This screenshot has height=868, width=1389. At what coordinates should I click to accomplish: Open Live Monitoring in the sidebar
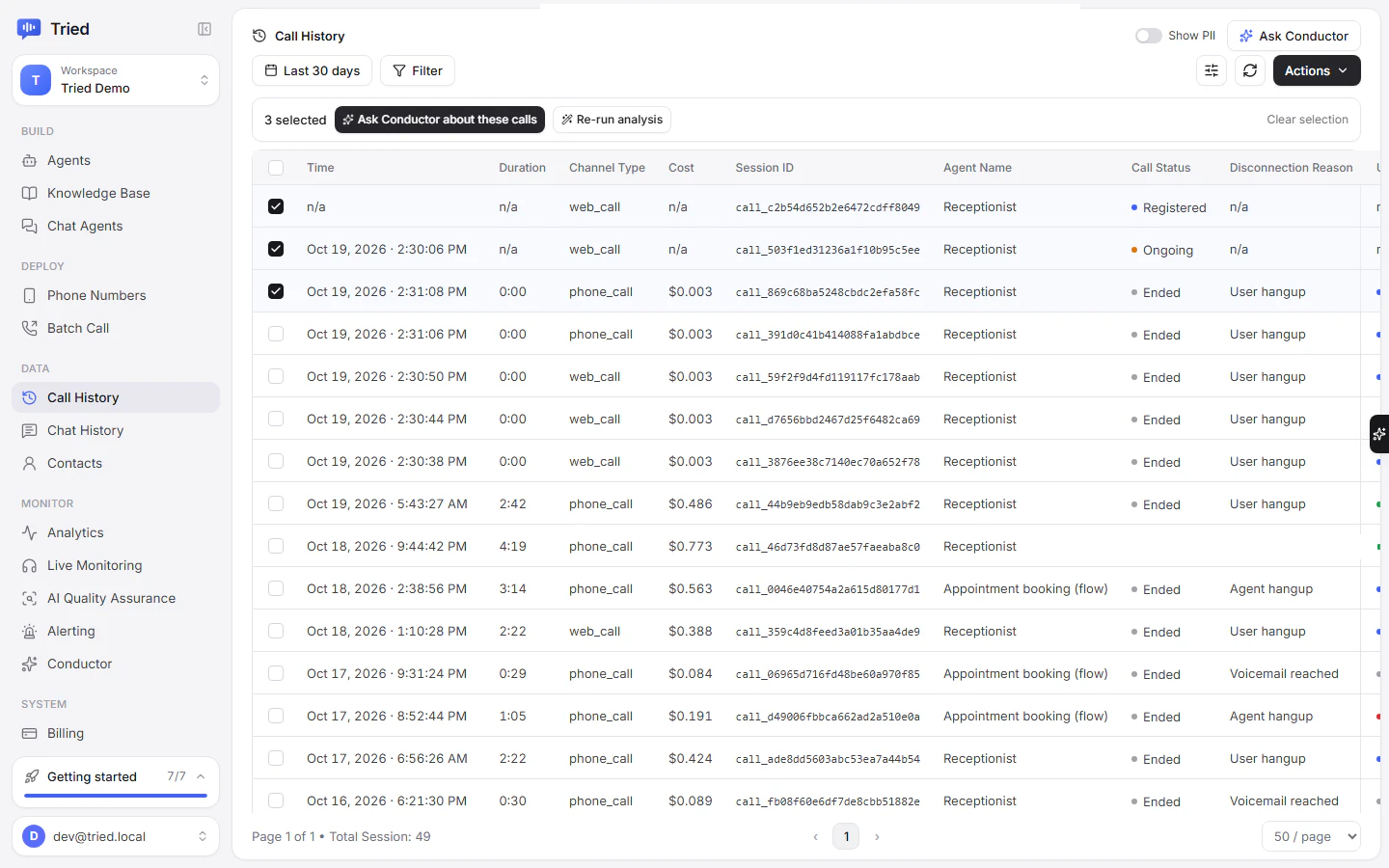[116, 565]
